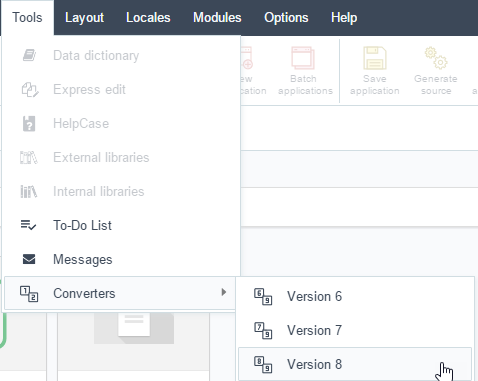This screenshot has width=478, height=381.
Task: Open the Help menu
Action: 344,18
